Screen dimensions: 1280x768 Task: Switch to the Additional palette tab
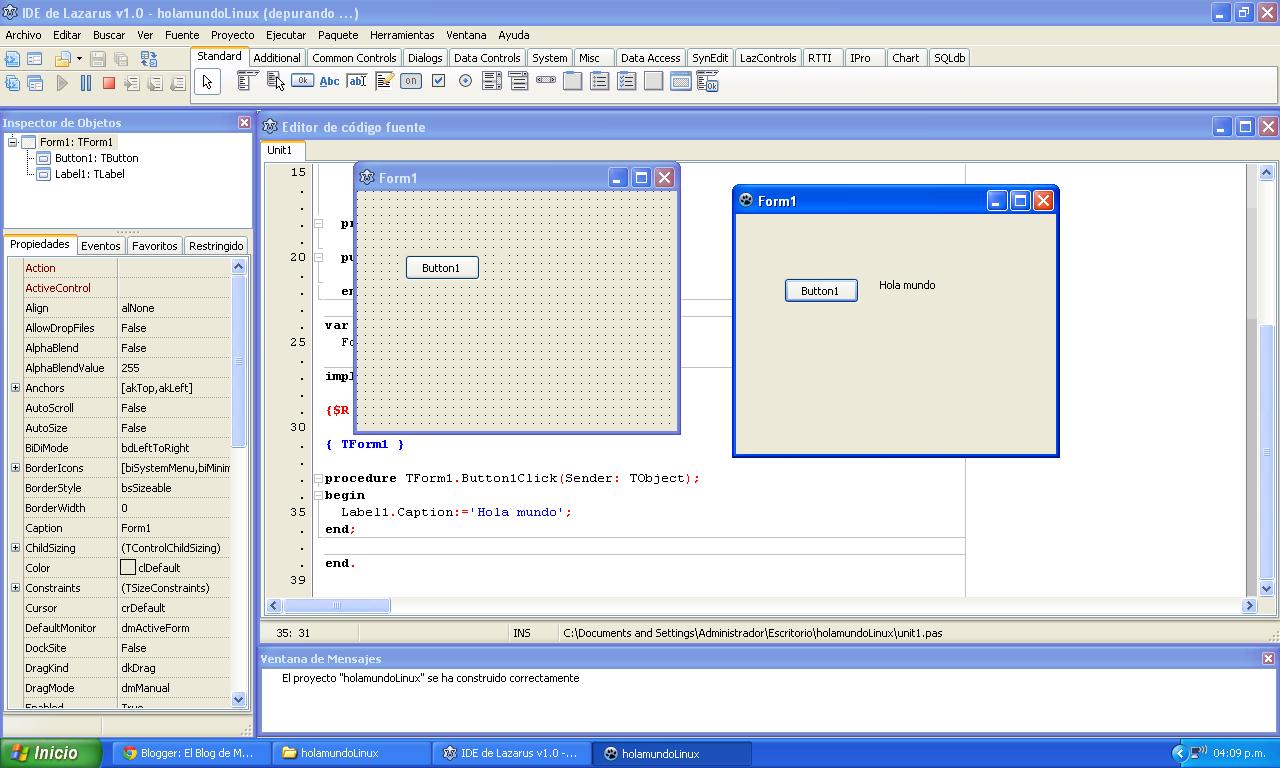click(277, 58)
